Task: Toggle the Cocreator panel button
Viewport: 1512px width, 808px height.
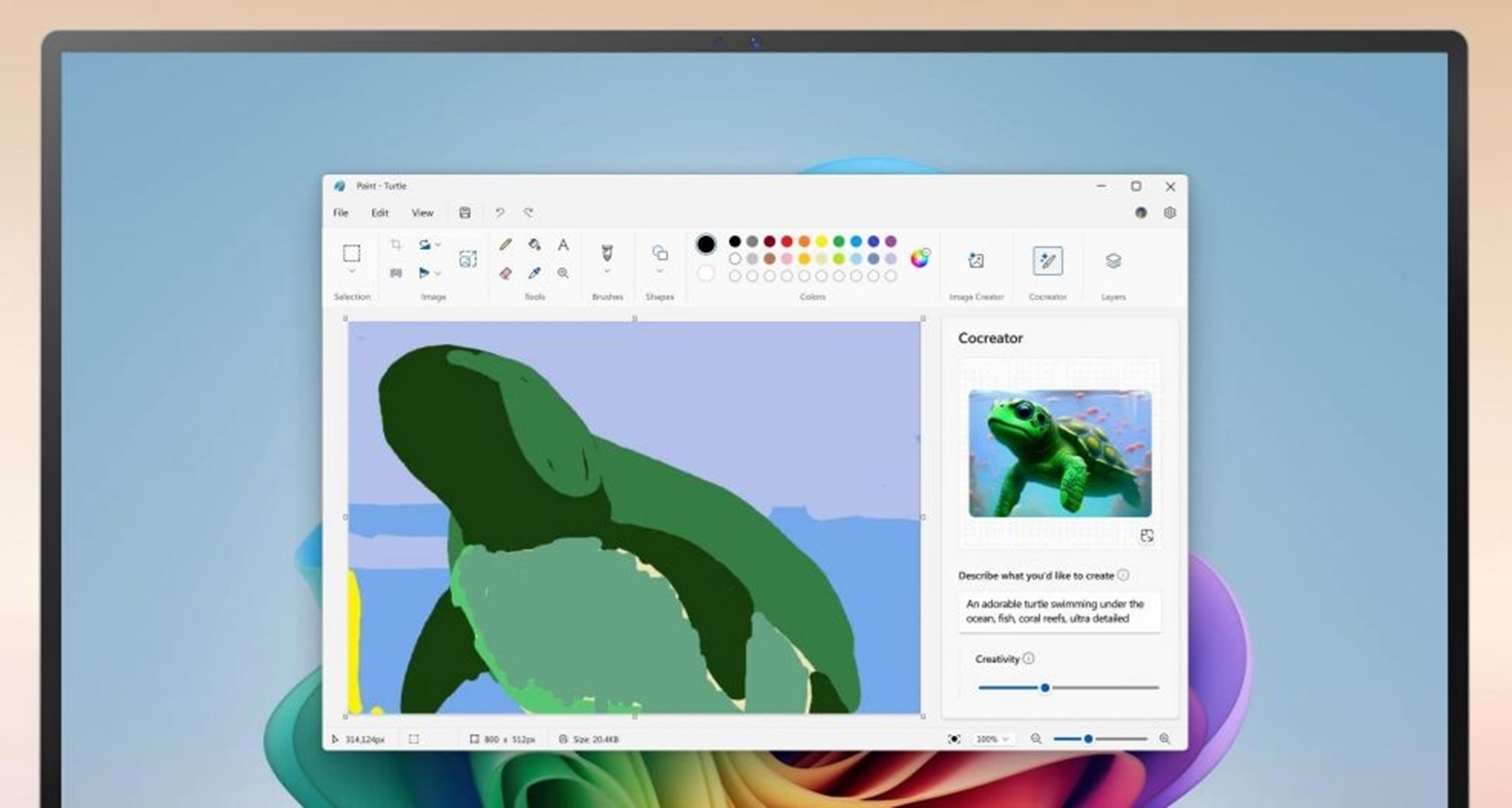Action: coord(1047,261)
